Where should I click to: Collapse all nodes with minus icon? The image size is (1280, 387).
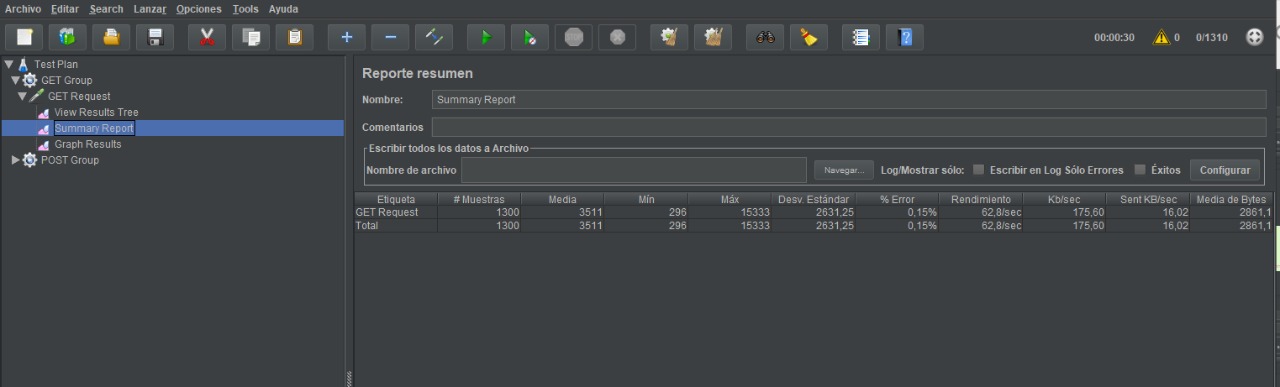point(390,37)
